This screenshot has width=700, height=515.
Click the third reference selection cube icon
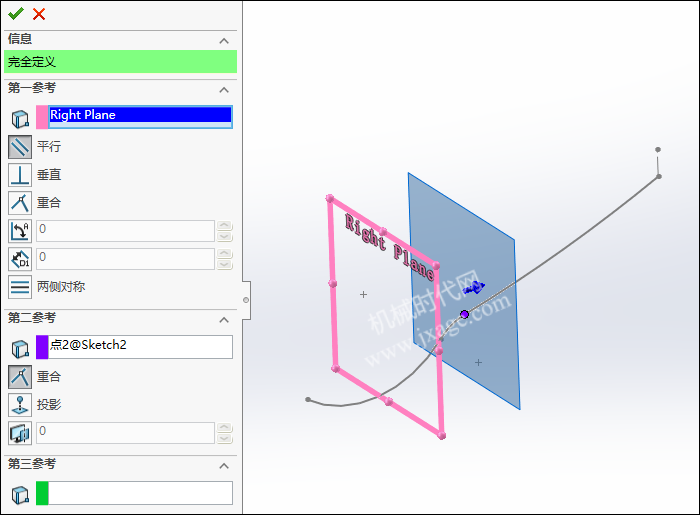pos(20,495)
